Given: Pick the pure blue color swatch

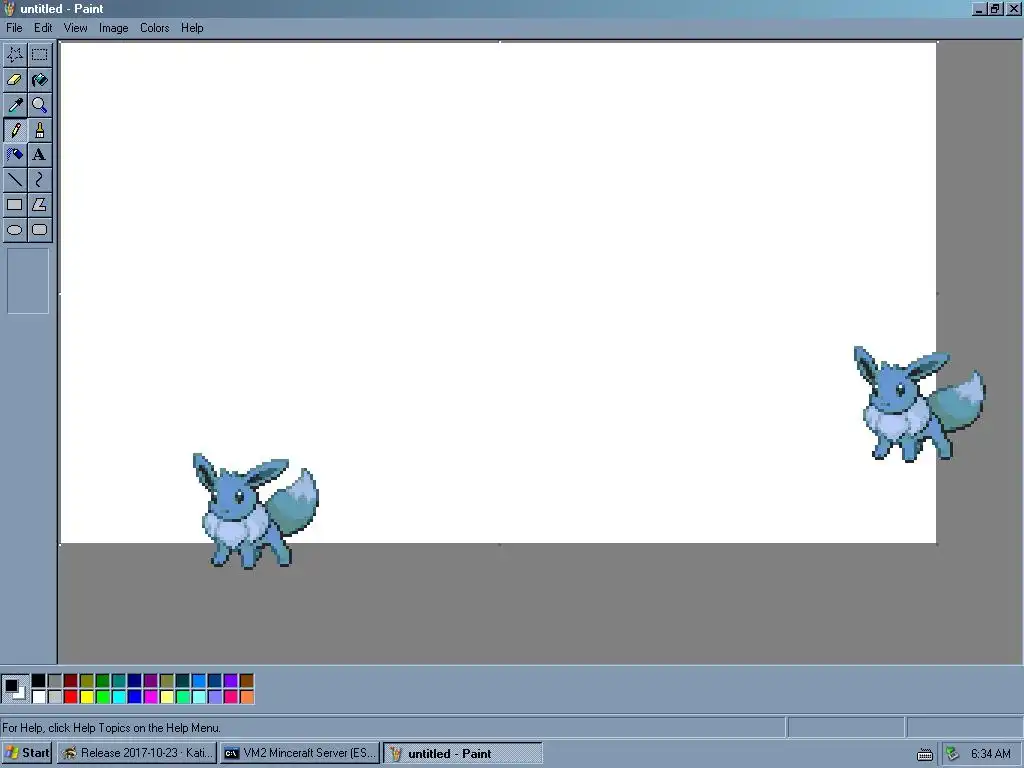Looking at the screenshot, I should [135, 697].
